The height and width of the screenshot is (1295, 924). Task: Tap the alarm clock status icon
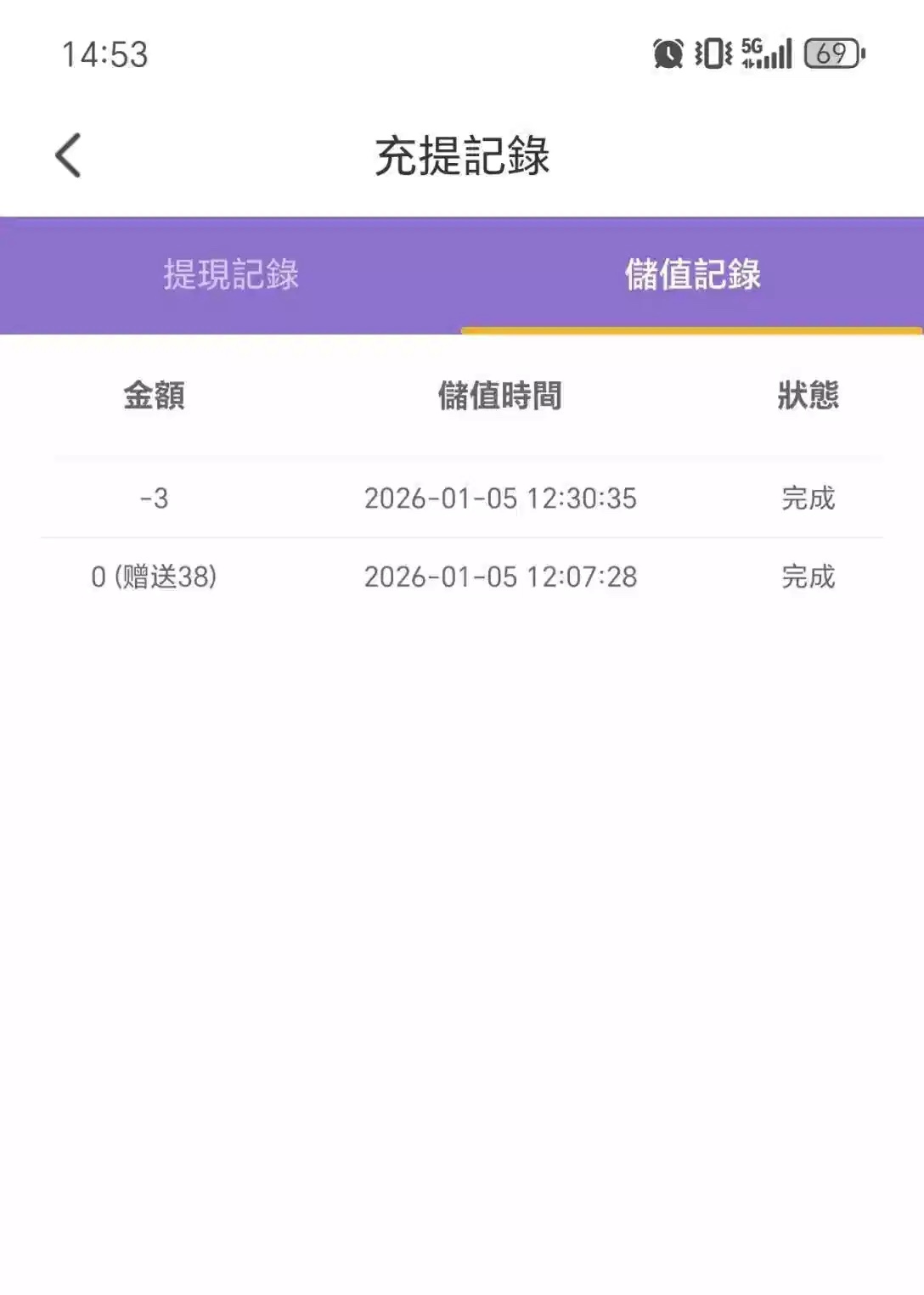668,53
